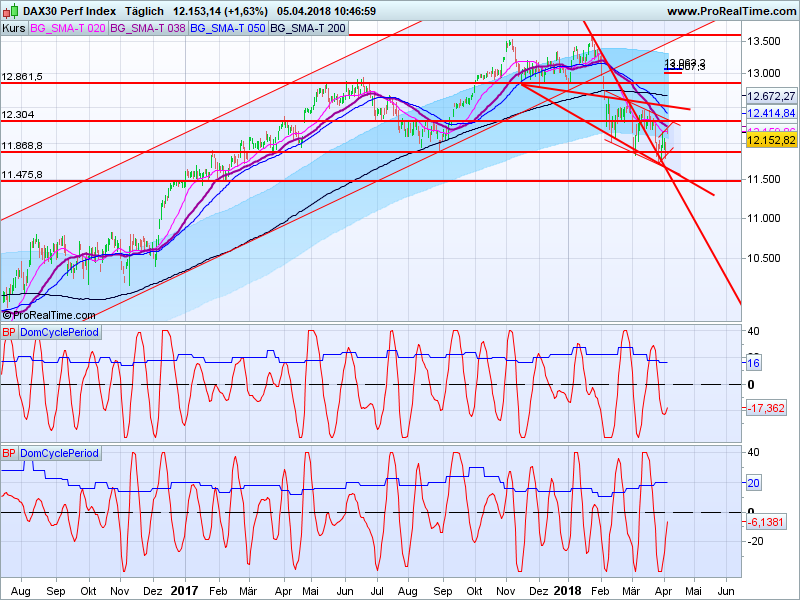Screen dimensions: 800x600
Task: Select the 11.868,8 support level label
Action: (x=22, y=146)
